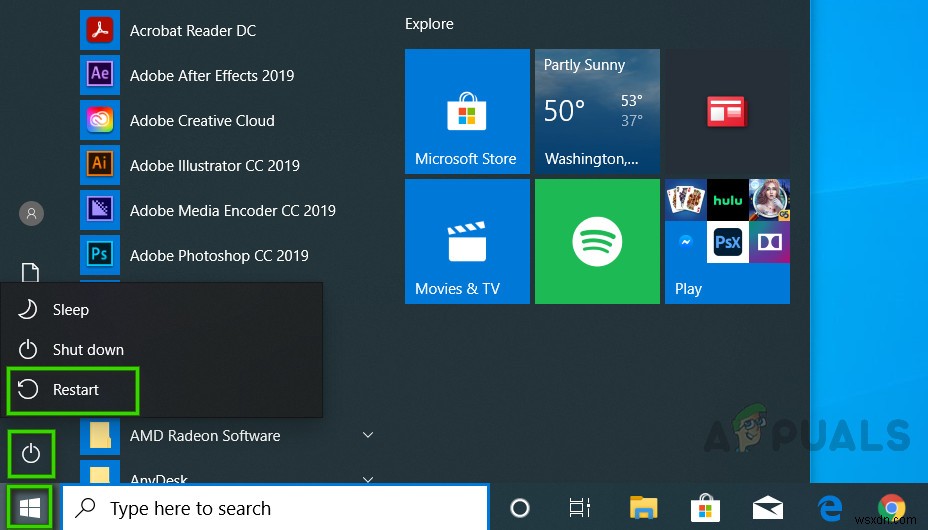Image resolution: width=928 pixels, height=530 pixels.
Task: Click the Type here to search box
Action: point(276,508)
